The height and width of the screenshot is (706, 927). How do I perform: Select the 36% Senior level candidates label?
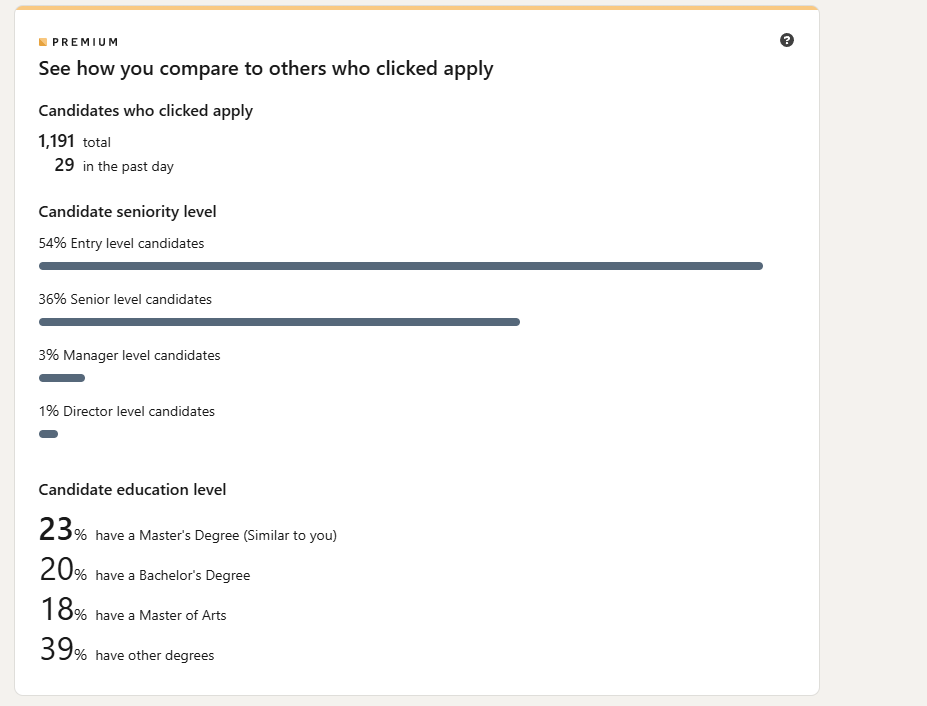125,299
